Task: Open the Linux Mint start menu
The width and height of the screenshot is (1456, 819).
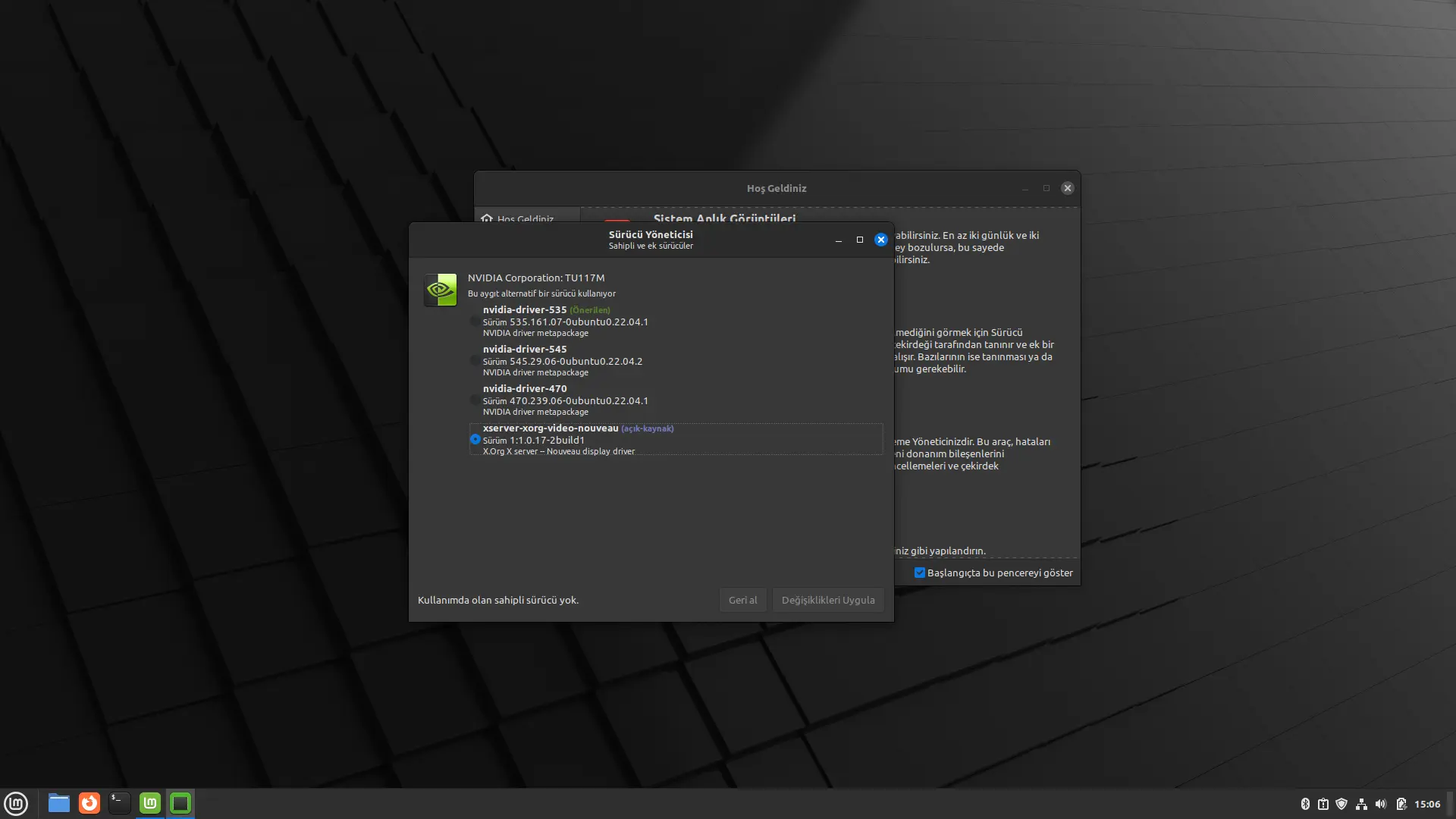Action: coord(16,803)
